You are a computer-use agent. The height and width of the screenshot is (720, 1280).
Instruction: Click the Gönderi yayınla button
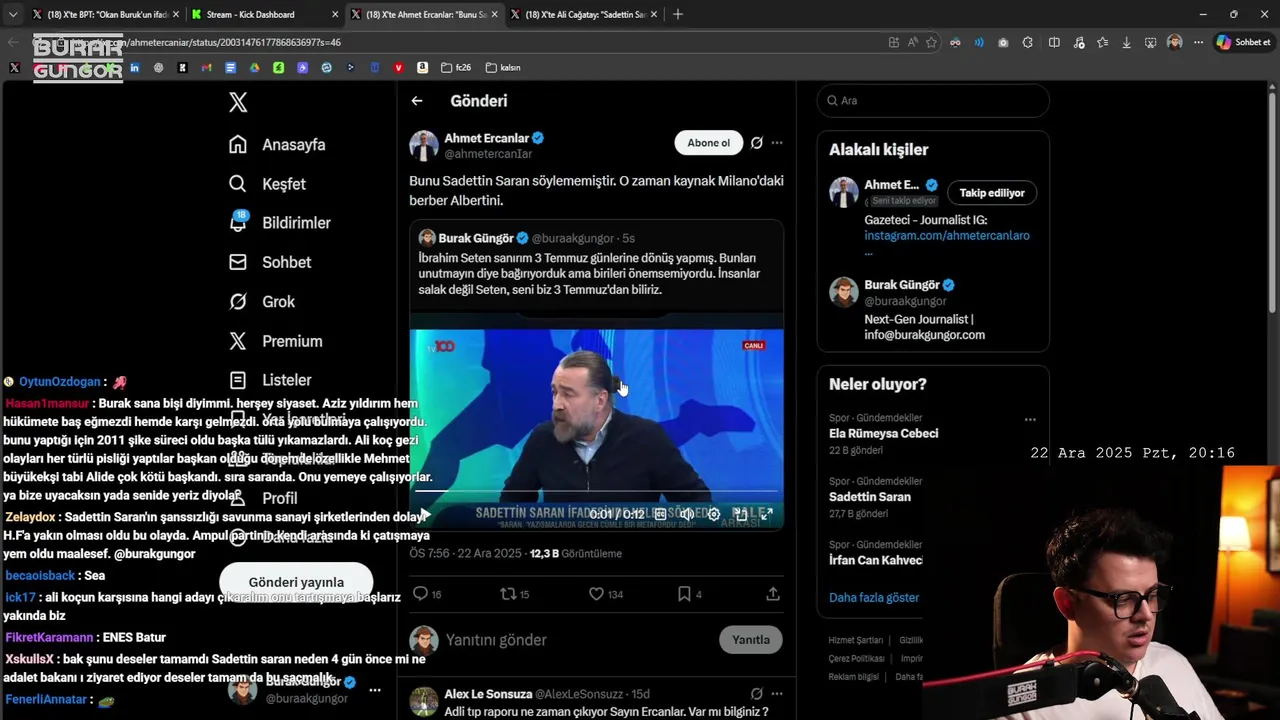pos(296,582)
